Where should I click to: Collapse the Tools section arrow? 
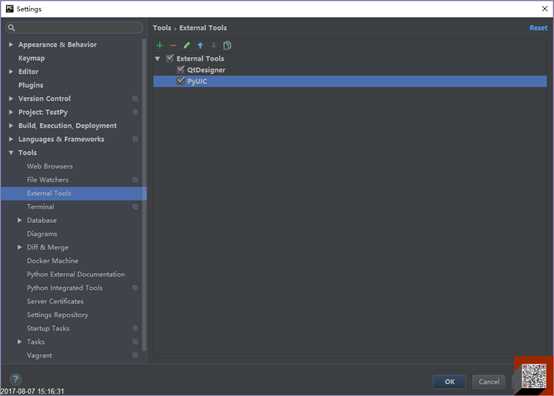tap(11, 153)
